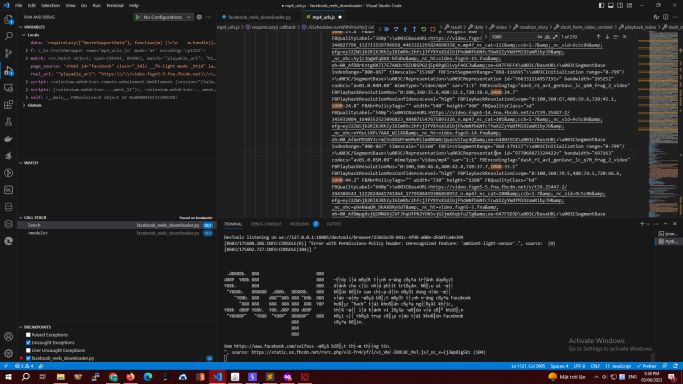683x384 pixels.
Task: Toggle User Uncaught Exceptions checkbox
Action: (28, 350)
